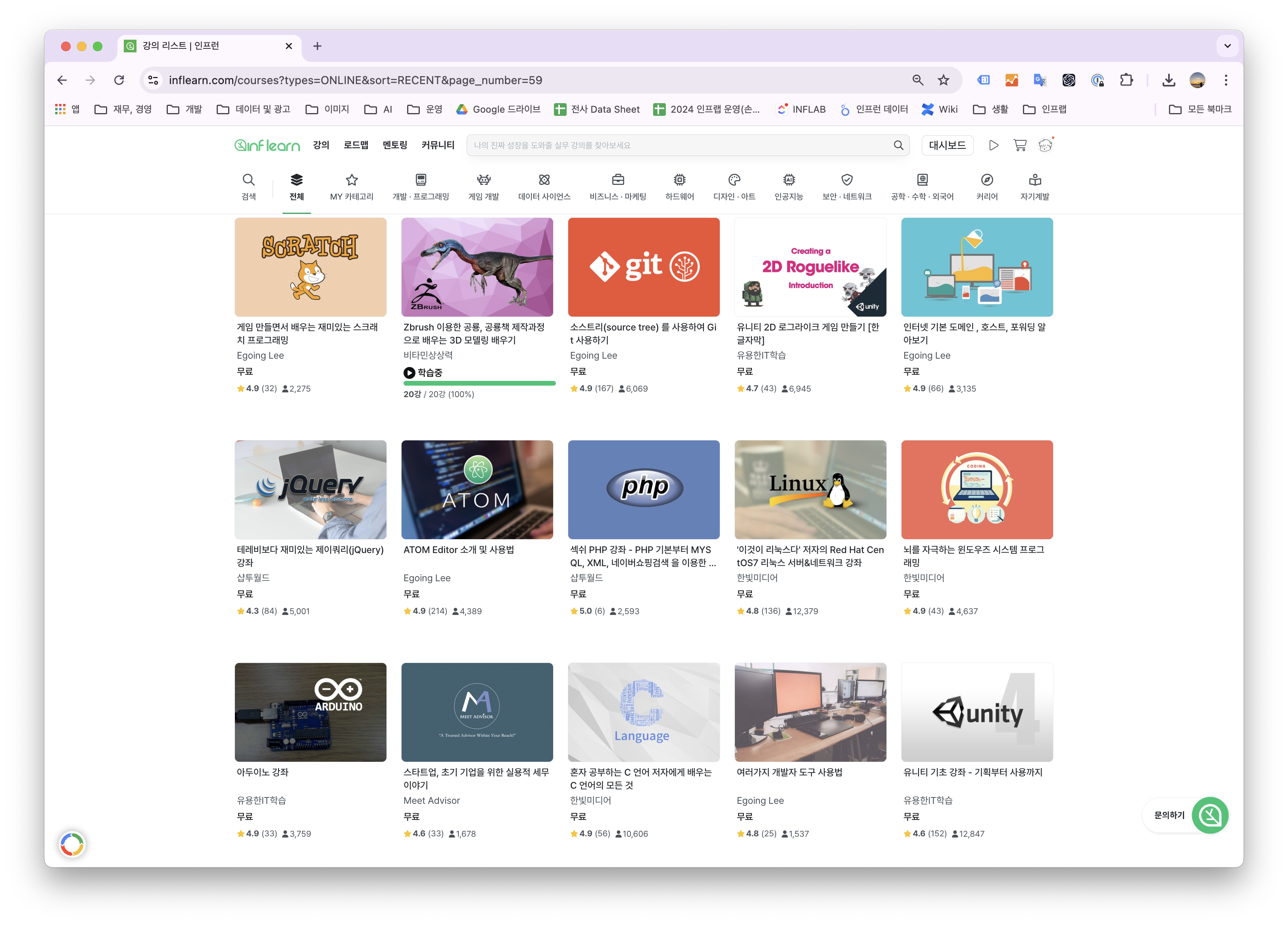
Task: Open the Wiki bookmark
Action: point(939,109)
